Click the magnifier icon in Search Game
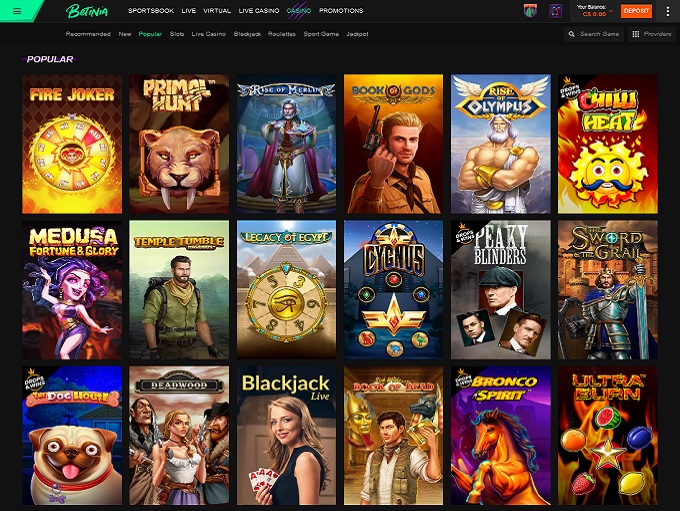This screenshot has height=511, width=680. (x=572, y=34)
